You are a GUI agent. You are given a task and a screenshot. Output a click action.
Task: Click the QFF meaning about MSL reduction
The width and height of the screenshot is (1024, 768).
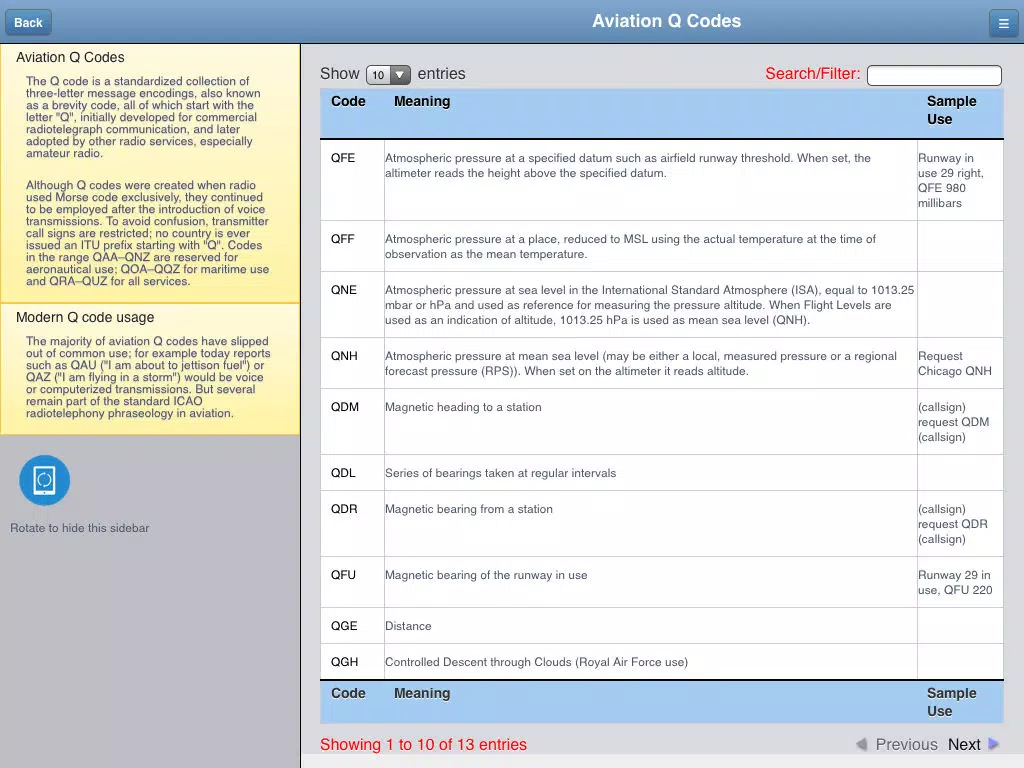click(x=630, y=246)
